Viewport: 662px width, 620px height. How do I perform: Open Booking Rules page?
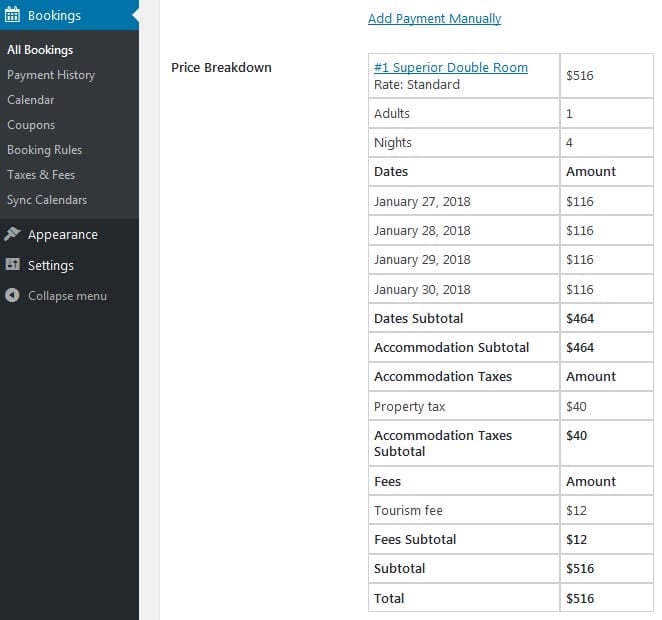click(45, 150)
